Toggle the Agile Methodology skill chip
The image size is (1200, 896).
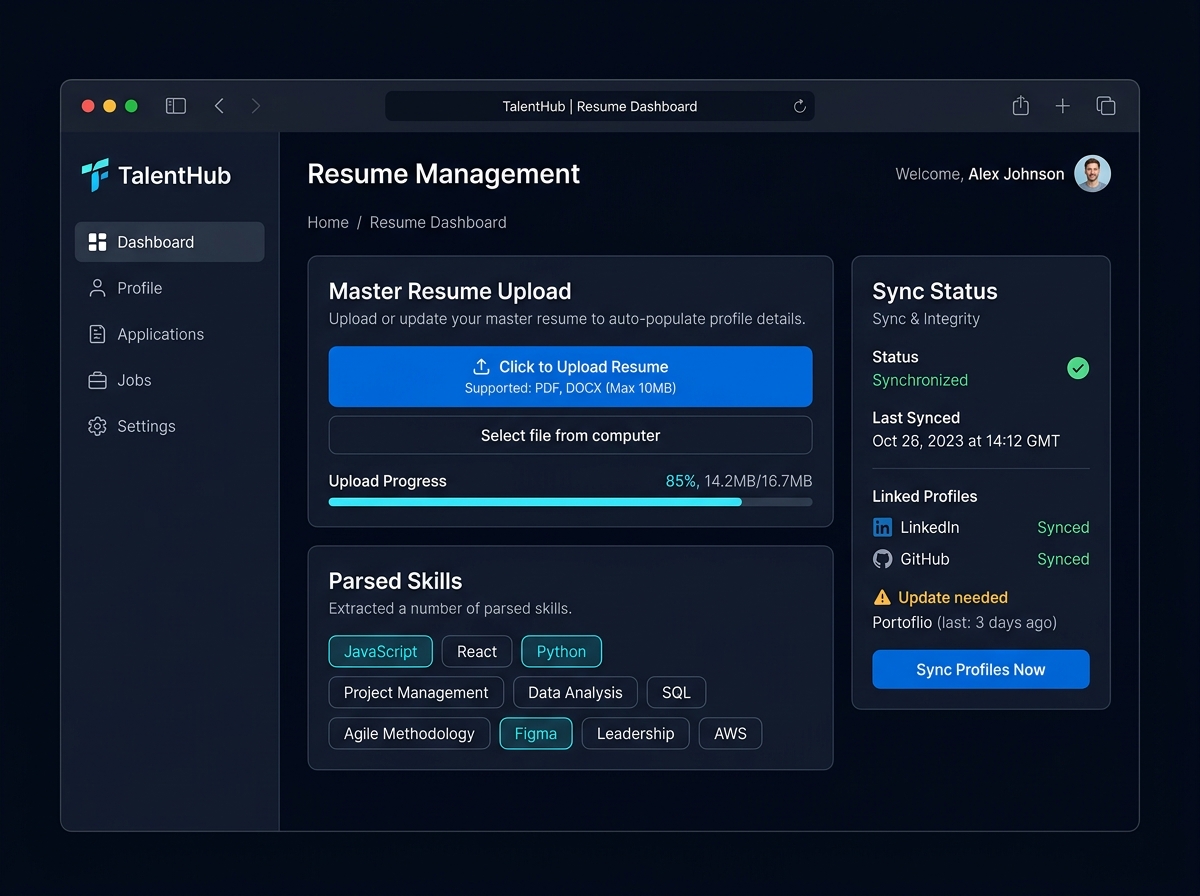(409, 733)
